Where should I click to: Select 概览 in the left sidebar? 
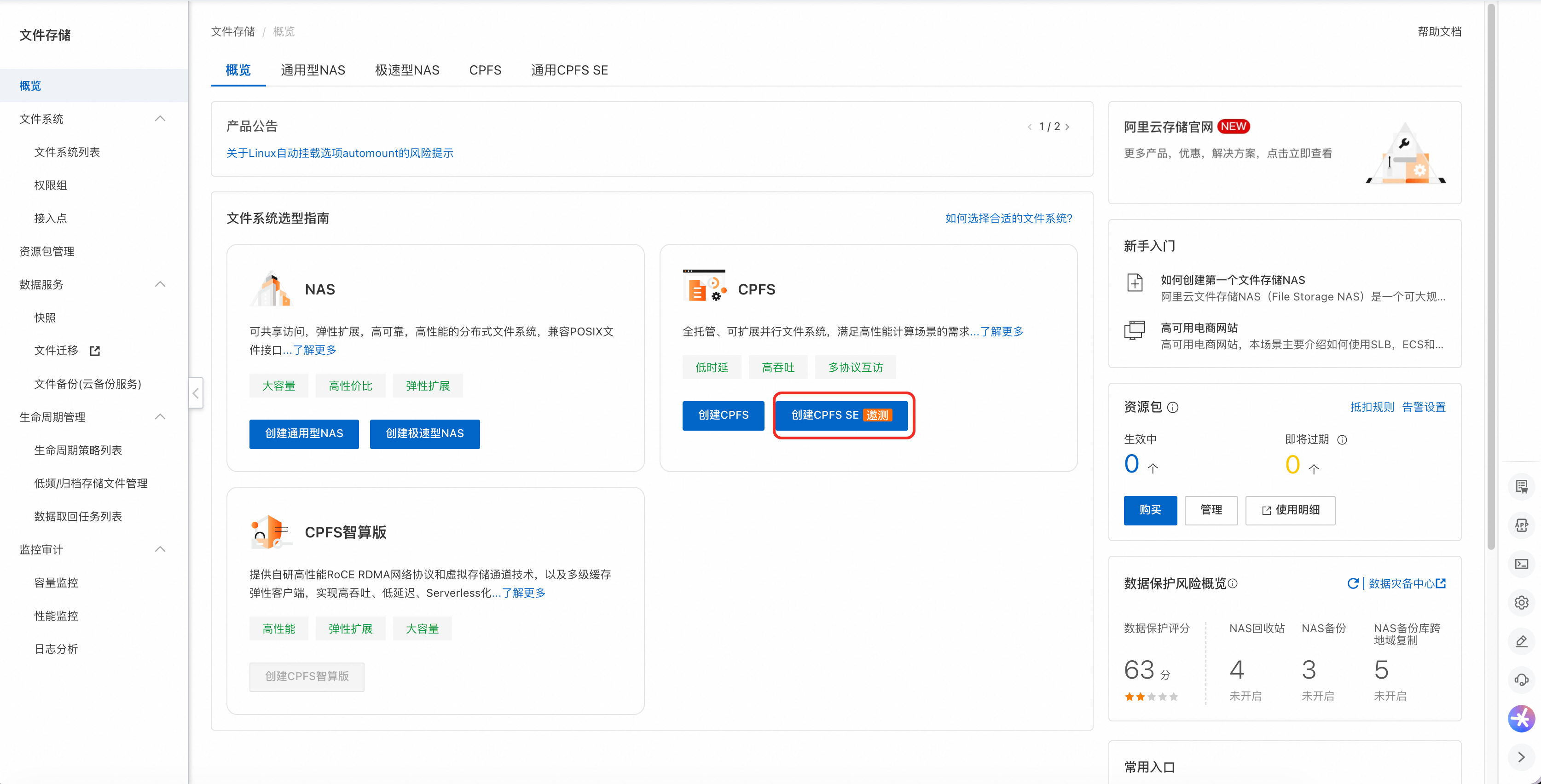(x=94, y=86)
